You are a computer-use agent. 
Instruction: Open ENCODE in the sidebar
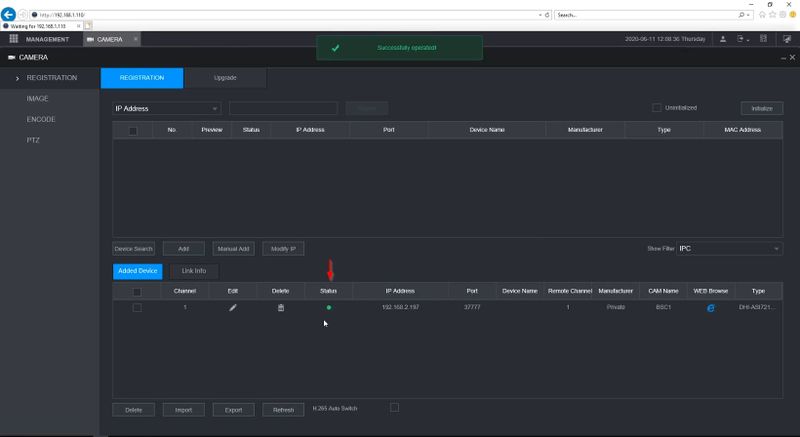click(x=41, y=119)
